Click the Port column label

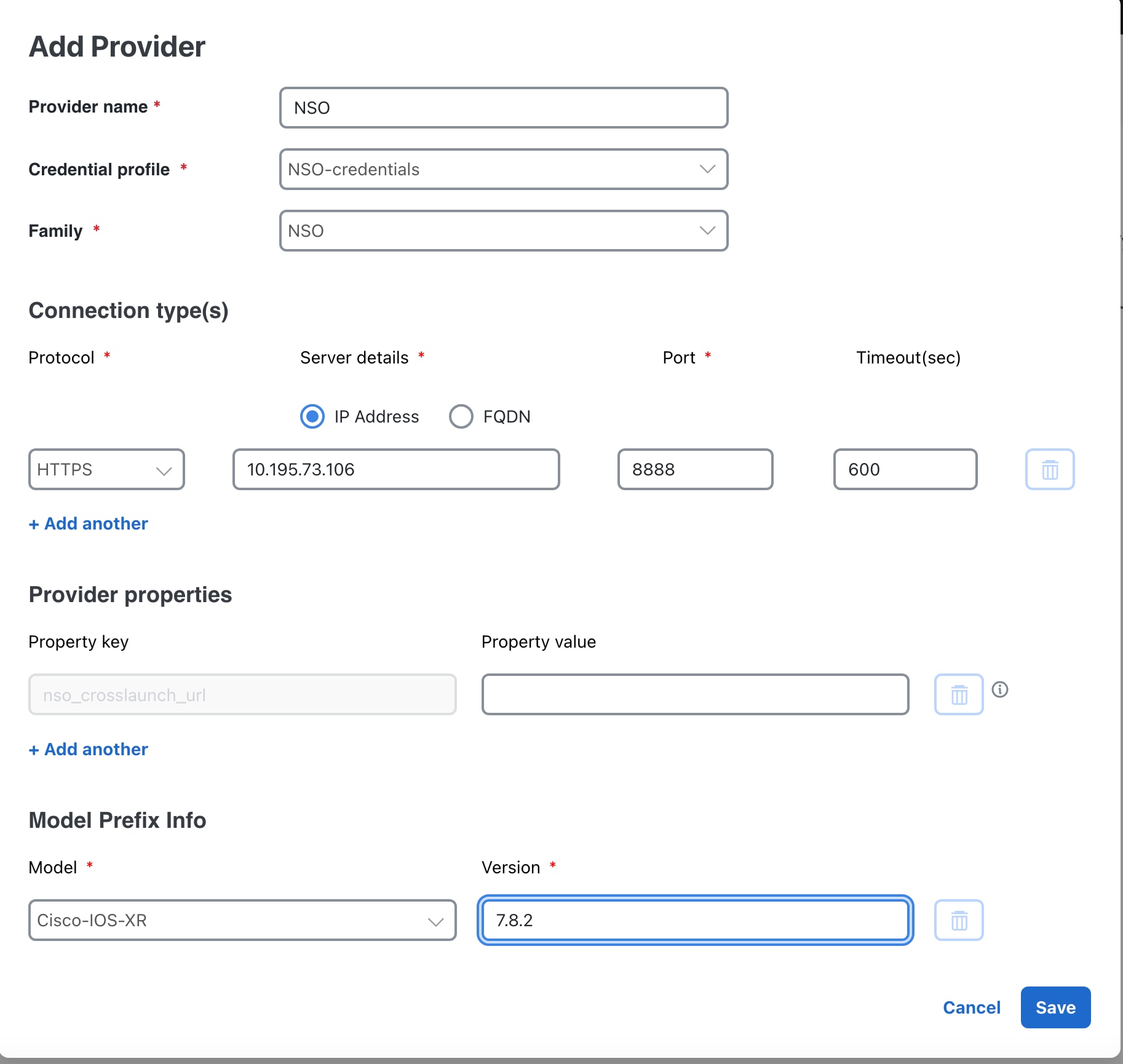click(x=679, y=357)
